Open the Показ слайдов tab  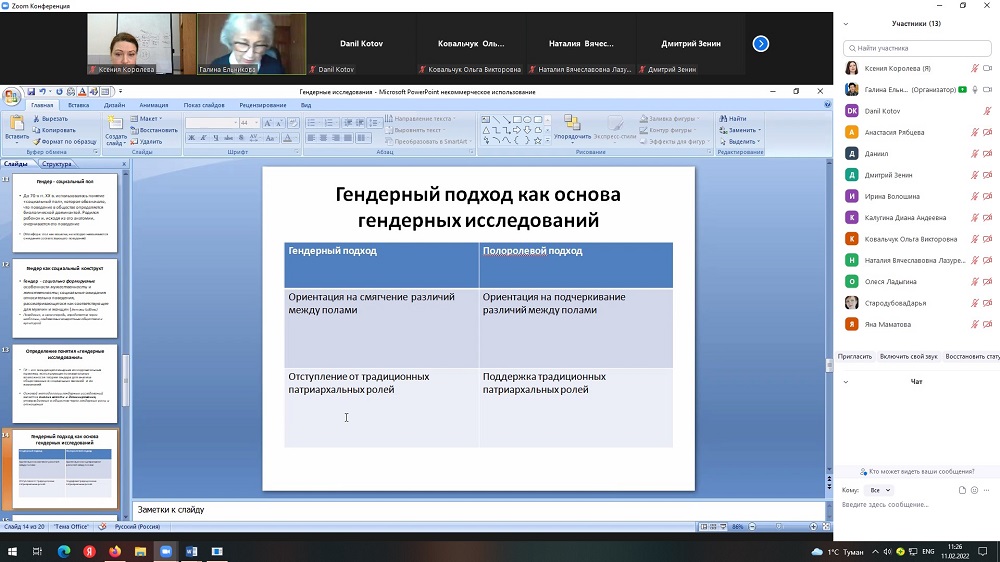(204, 105)
